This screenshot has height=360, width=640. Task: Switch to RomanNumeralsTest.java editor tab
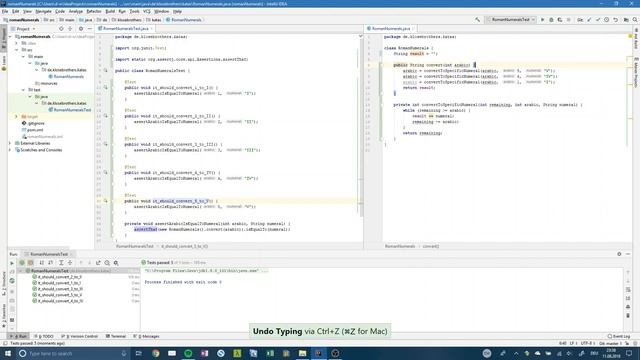tap(125, 29)
